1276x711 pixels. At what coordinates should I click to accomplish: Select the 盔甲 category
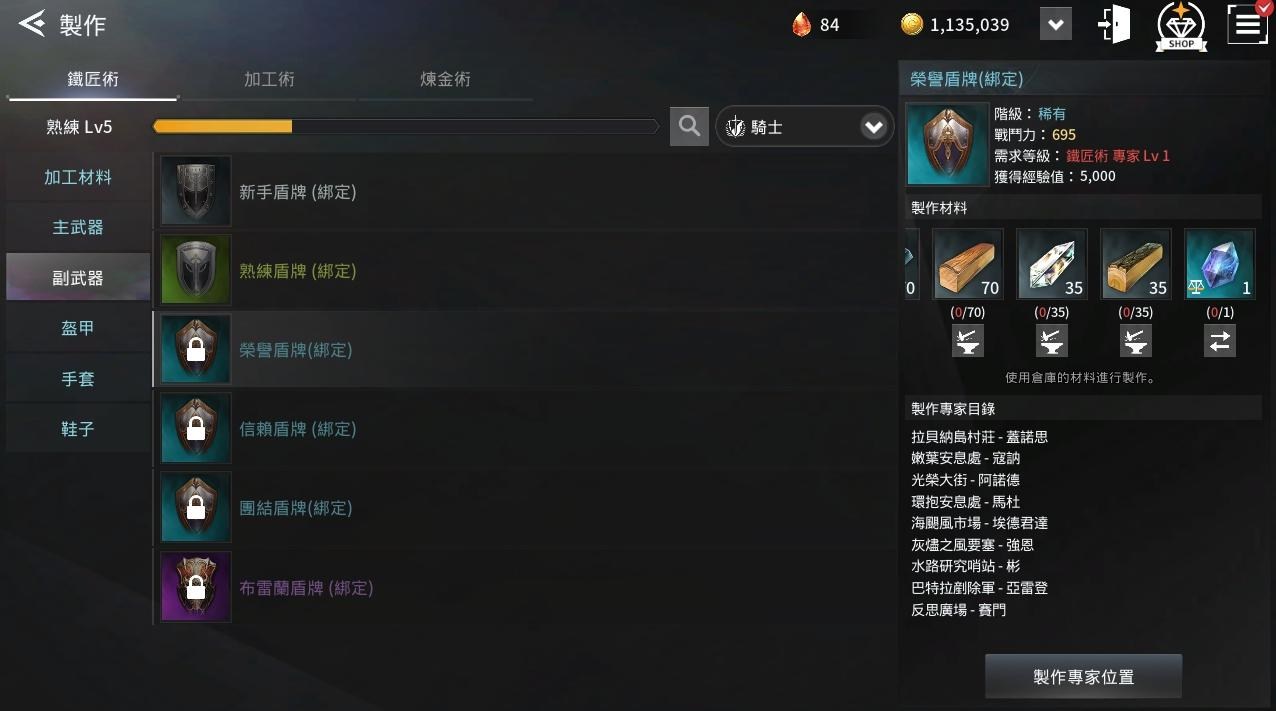(78, 328)
